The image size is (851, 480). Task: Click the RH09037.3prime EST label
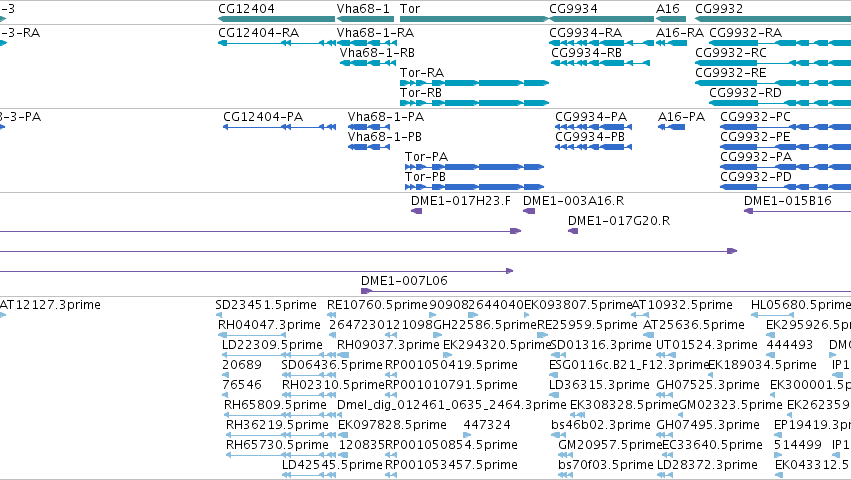point(388,345)
